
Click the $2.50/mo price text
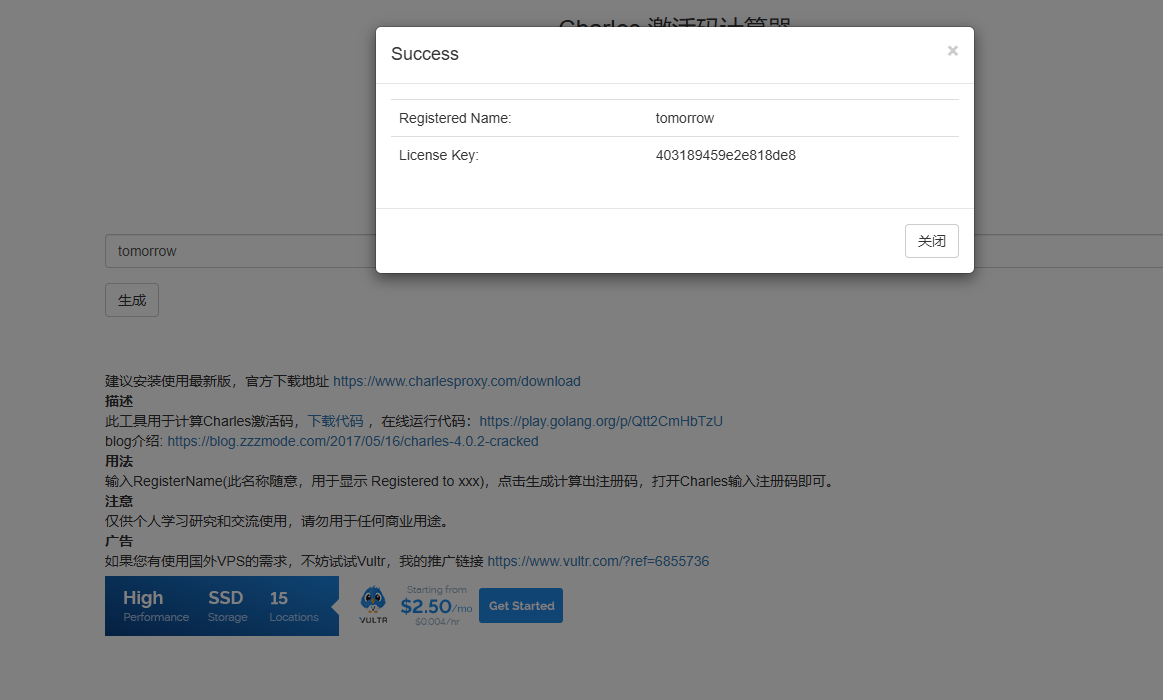pyautogui.click(x=436, y=607)
